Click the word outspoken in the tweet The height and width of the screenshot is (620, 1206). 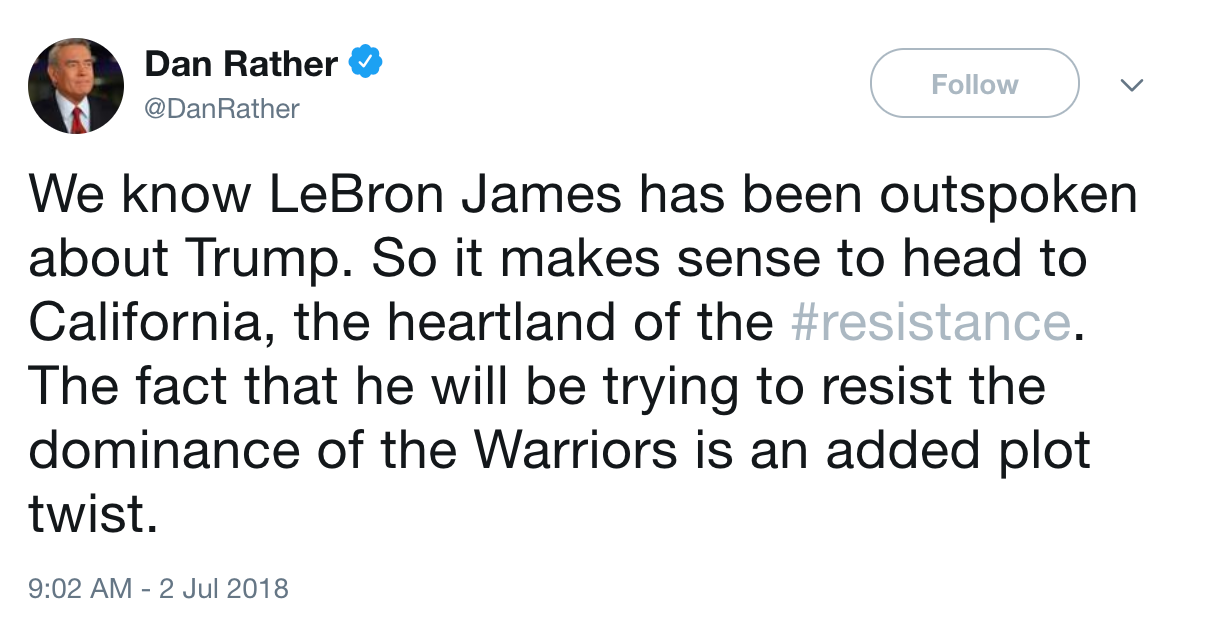pyautogui.click(x=1009, y=195)
